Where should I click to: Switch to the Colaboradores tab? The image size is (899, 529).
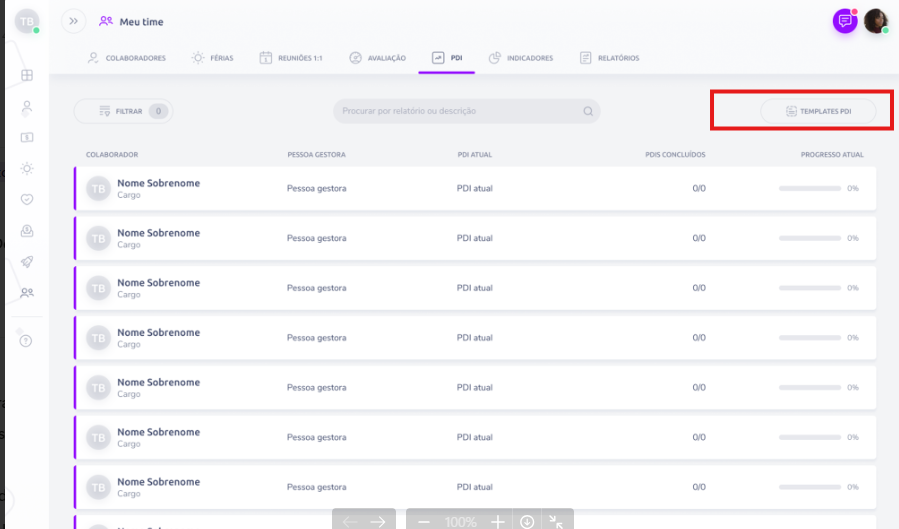point(126,58)
